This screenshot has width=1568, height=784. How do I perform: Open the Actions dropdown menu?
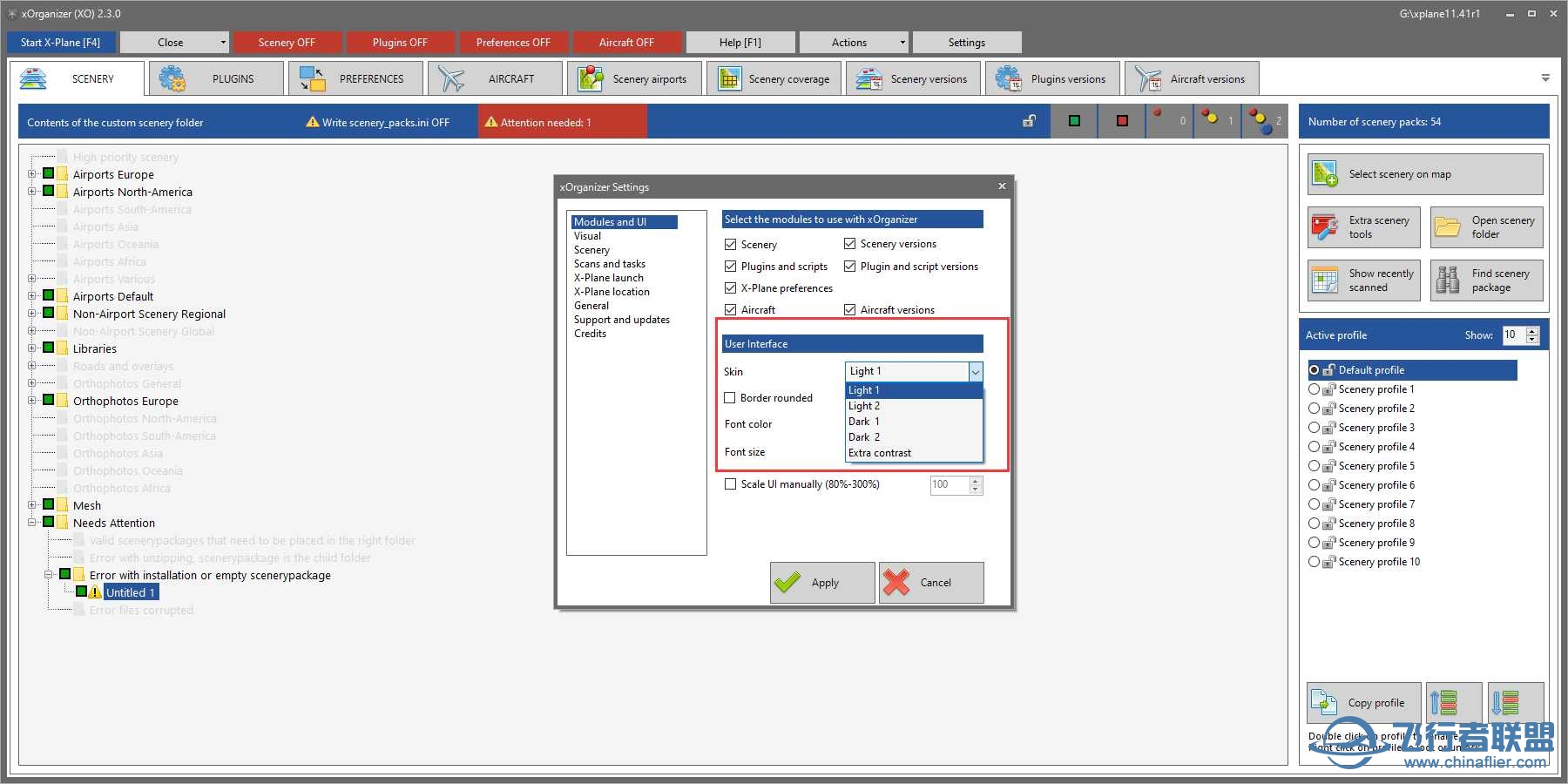855,42
